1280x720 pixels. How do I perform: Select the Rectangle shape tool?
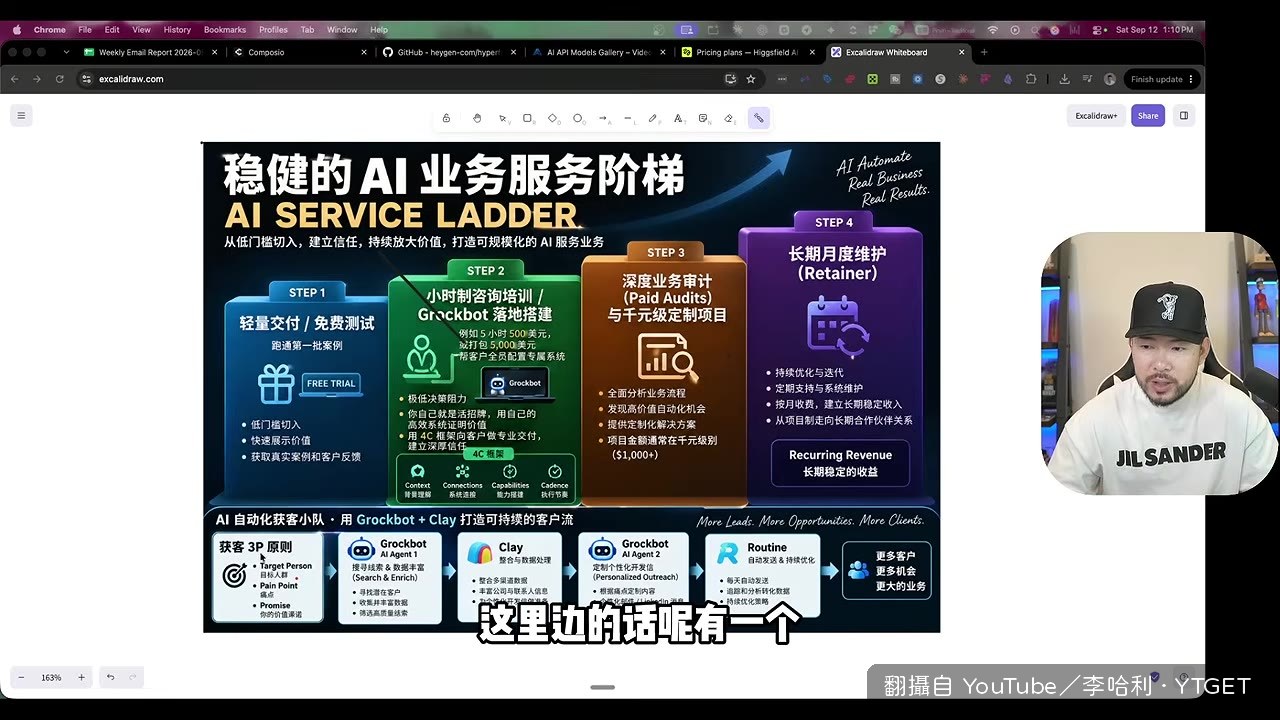click(528, 118)
